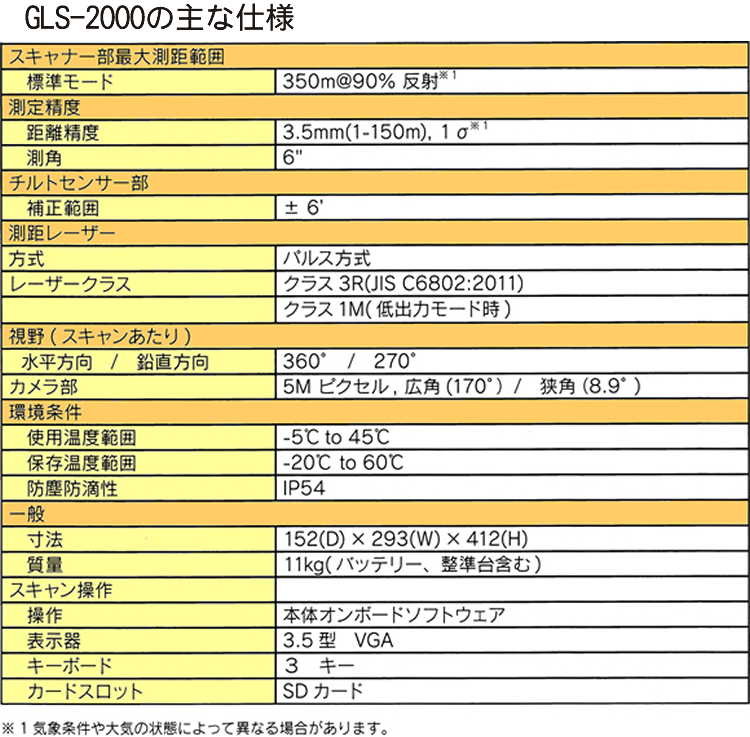
Task: Click the value 'パルス方式'
Action: point(327,258)
